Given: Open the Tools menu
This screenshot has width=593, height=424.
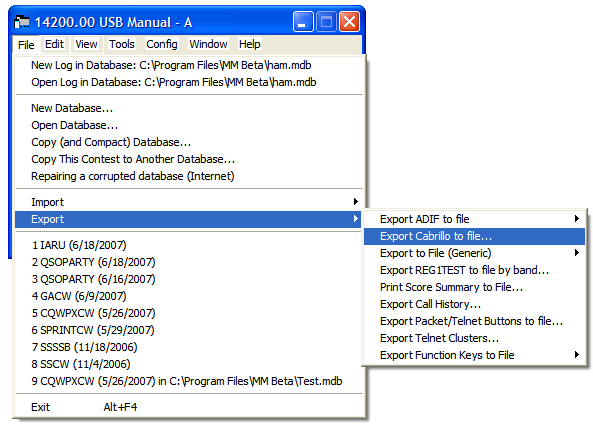Looking at the screenshot, I should 122,44.
